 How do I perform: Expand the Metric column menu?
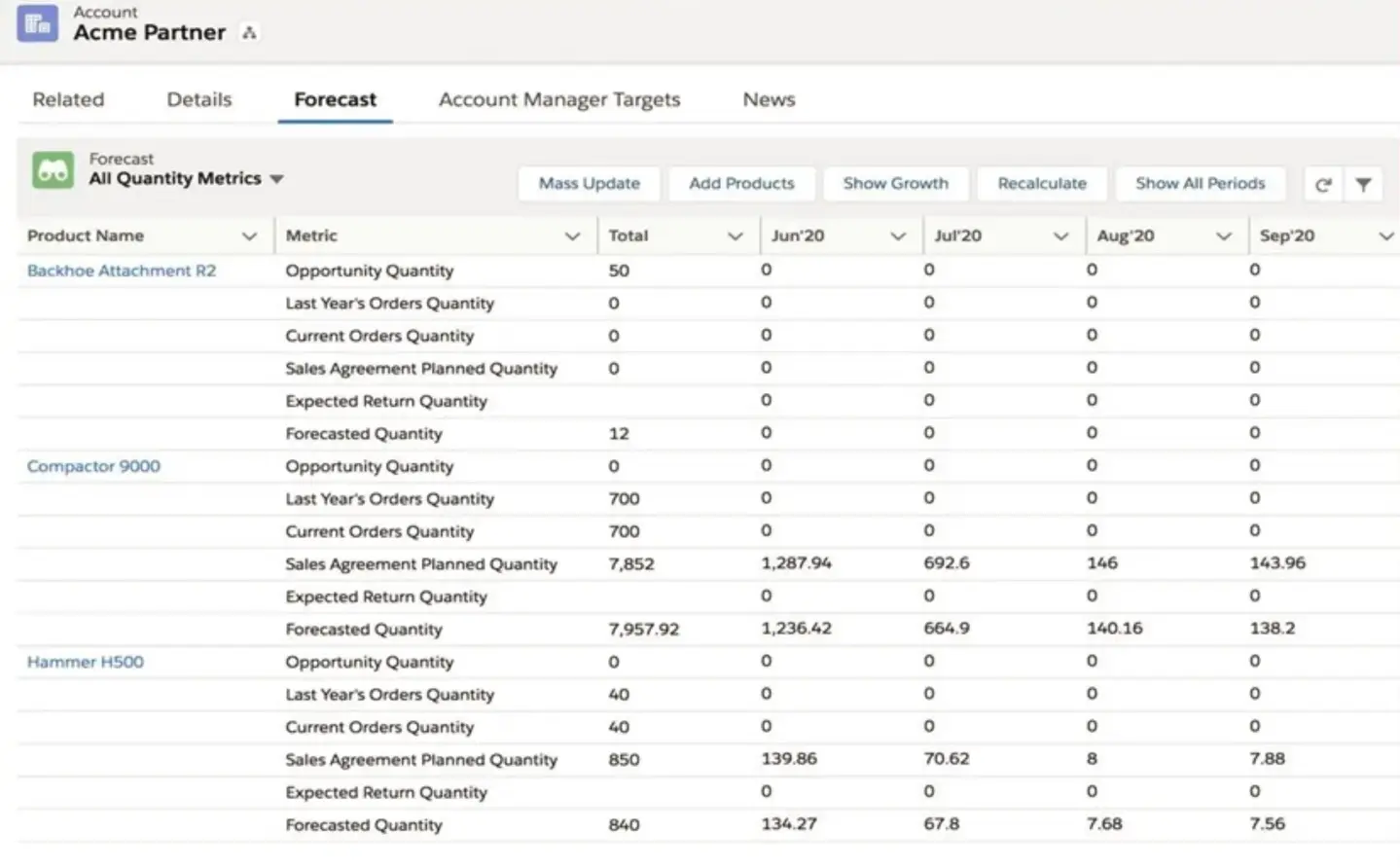[572, 235]
